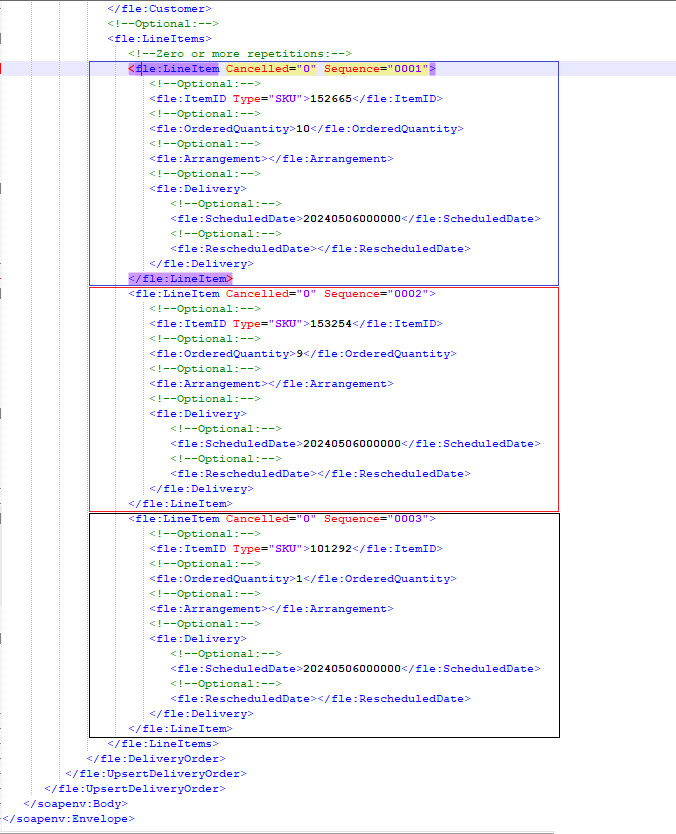Click the ItemID value 153254
The width and height of the screenshot is (676, 834).
click(330, 324)
